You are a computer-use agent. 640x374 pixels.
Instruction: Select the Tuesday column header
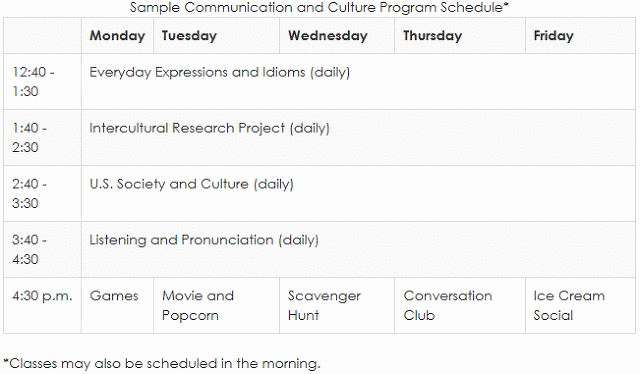[216, 36]
